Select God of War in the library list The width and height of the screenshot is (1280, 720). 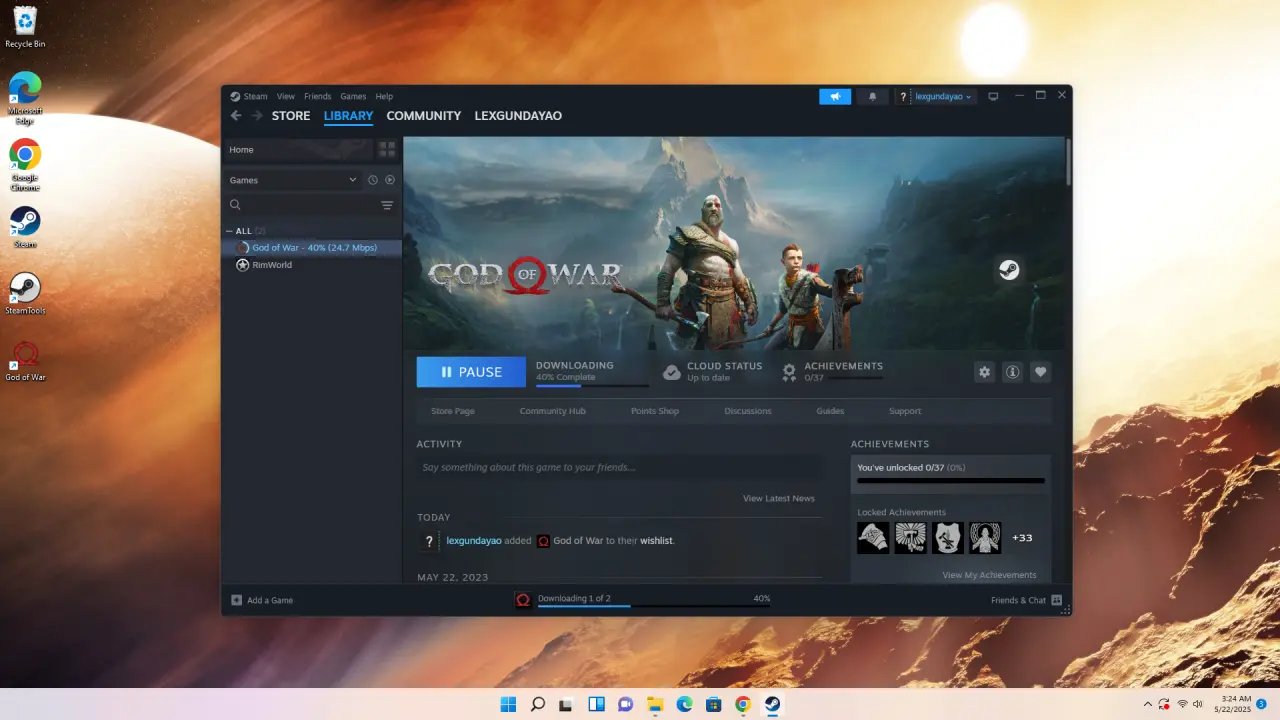click(x=312, y=247)
